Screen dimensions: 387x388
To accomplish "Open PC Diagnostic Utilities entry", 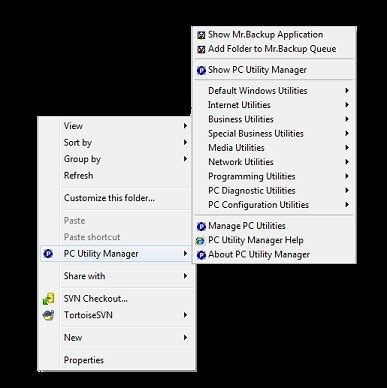I will 274,191.
